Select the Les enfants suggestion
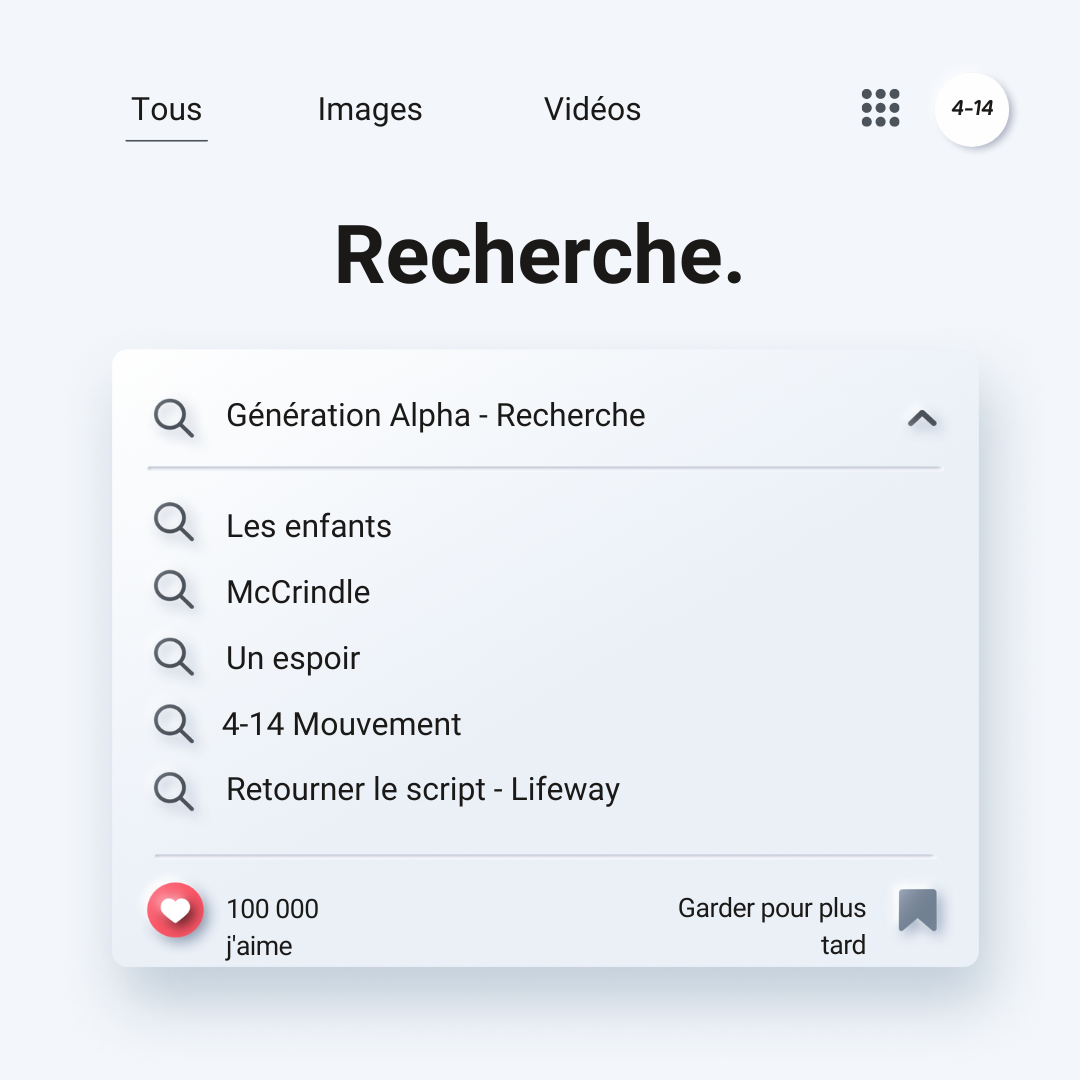Image resolution: width=1080 pixels, height=1080 pixels. [309, 526]
